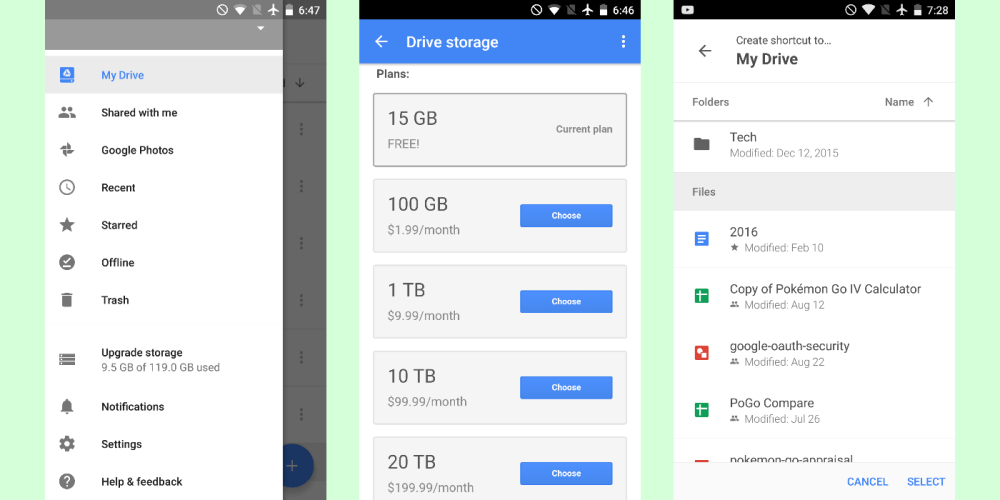Screen dimensions: 1000x500
Task: Open Settings gear in drawer
Action: [x=67, y=444]
